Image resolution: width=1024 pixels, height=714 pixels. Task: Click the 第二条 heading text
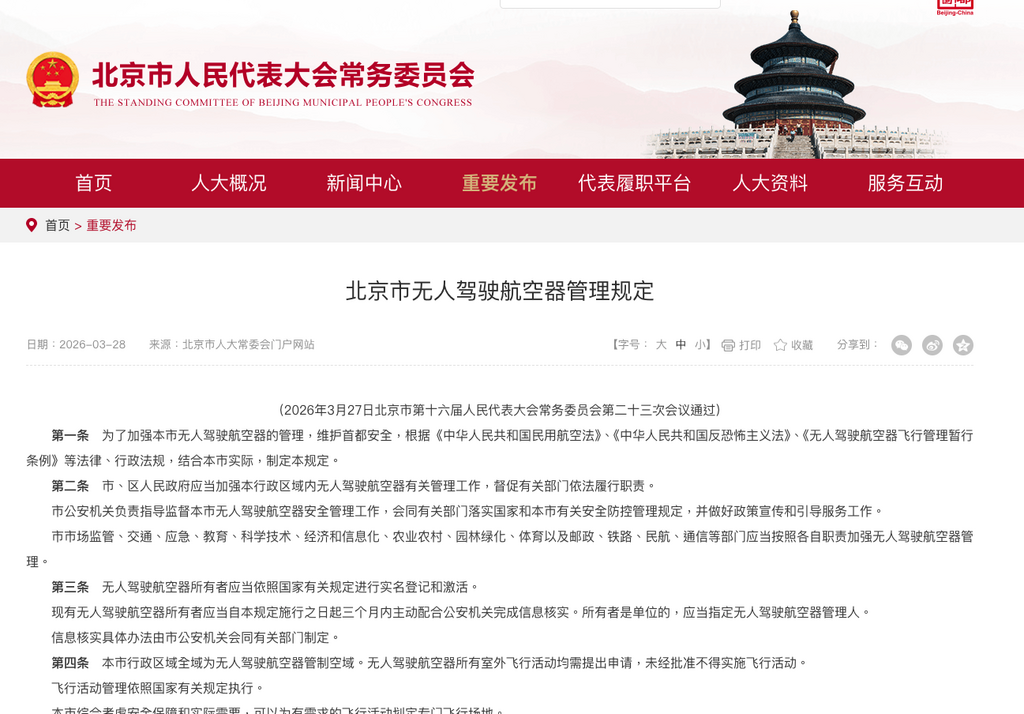pyautogui.click(x=70, y=485)
